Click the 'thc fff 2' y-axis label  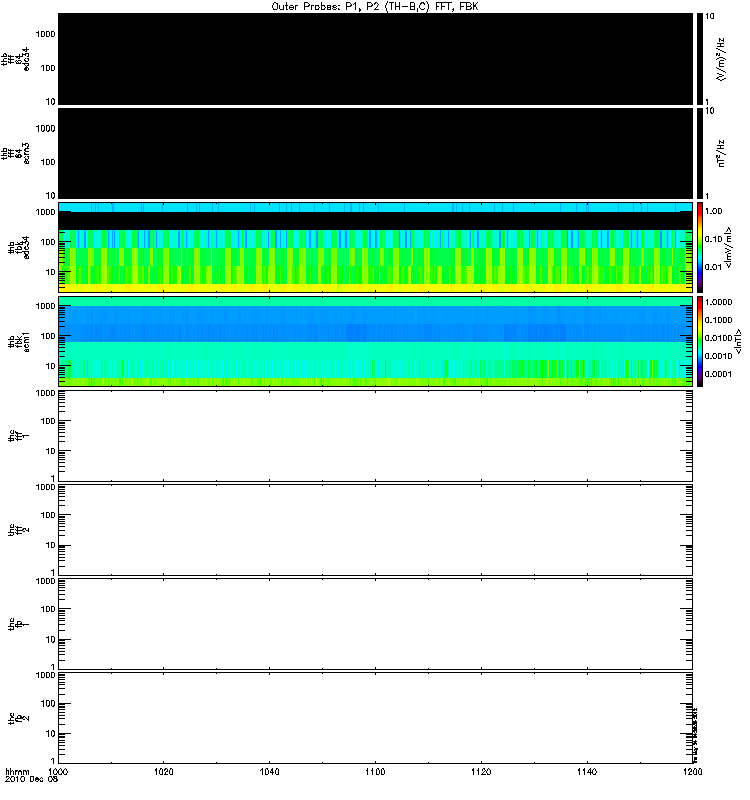tap(19, 530)
